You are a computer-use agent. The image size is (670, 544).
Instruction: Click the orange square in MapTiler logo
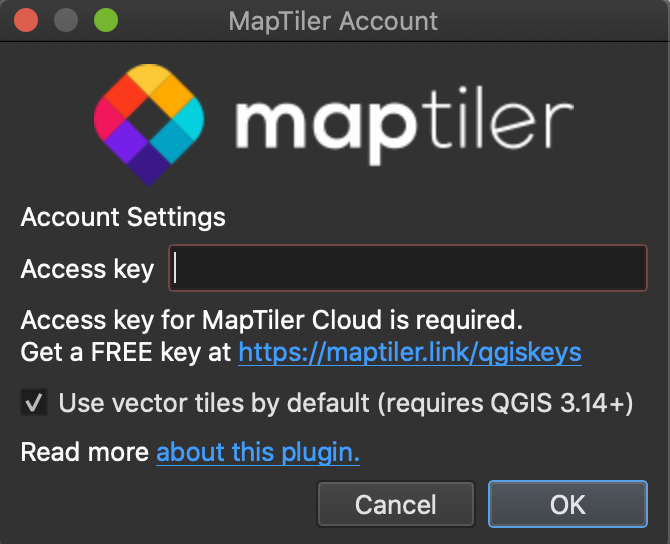pos(172,96)
